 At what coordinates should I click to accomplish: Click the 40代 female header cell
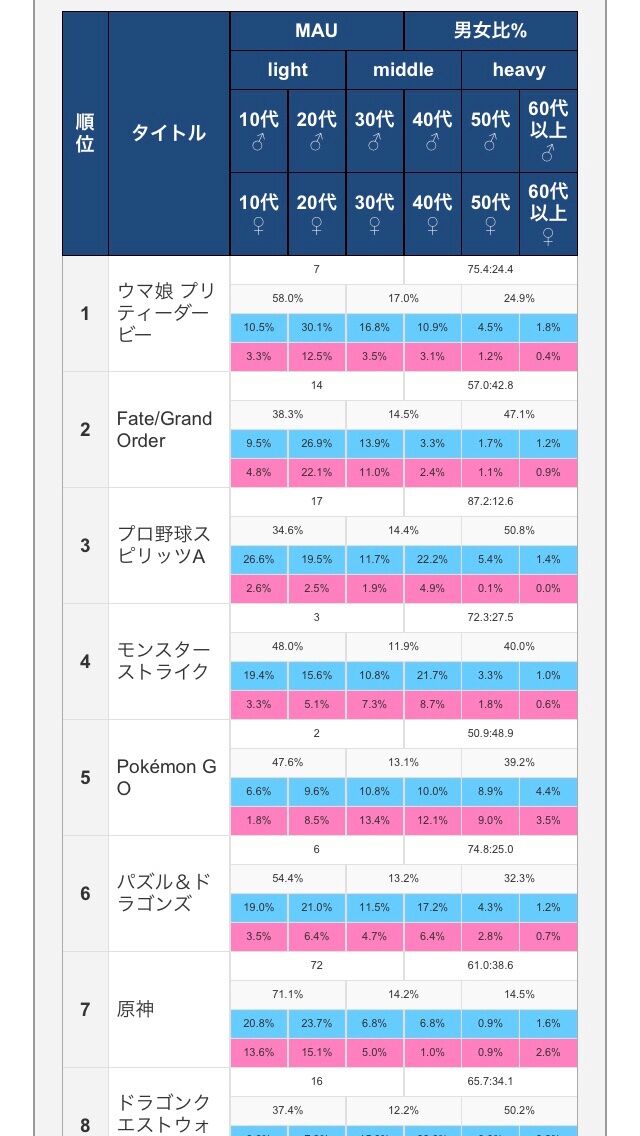pos(433,214)
